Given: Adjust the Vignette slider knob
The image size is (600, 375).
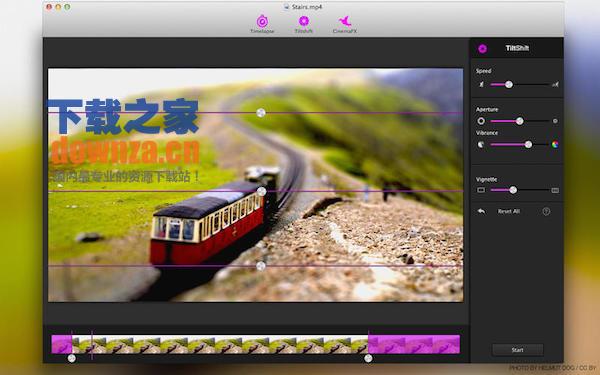Looking at the screenshot, I should [513, 190].
